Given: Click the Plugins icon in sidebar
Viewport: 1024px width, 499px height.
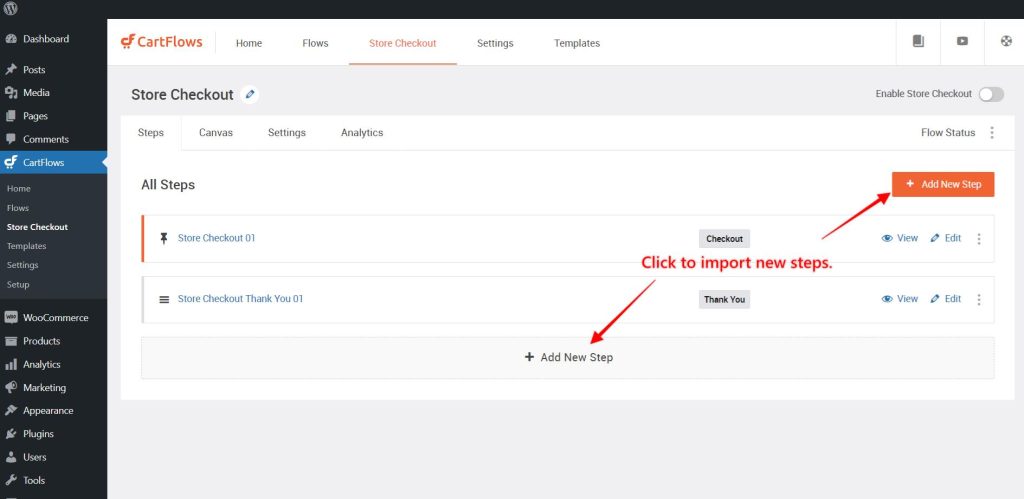Looking at the screenshot, I should coord(10,434).
